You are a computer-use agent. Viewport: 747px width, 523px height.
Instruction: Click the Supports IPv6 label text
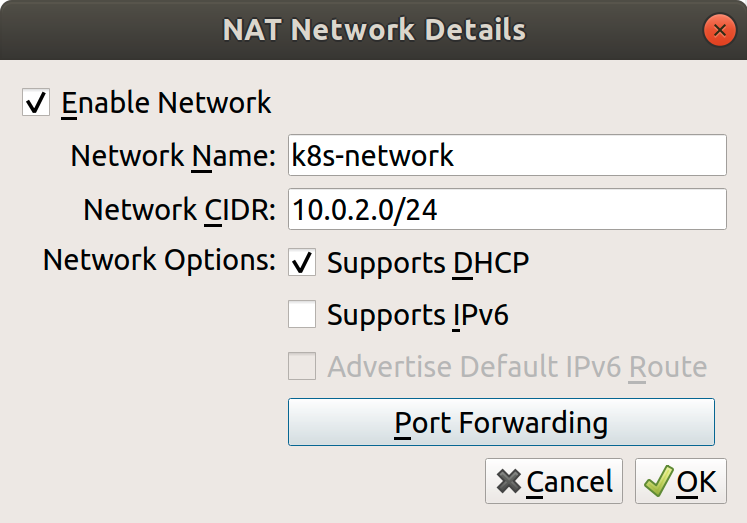click(x=418, y=315)
